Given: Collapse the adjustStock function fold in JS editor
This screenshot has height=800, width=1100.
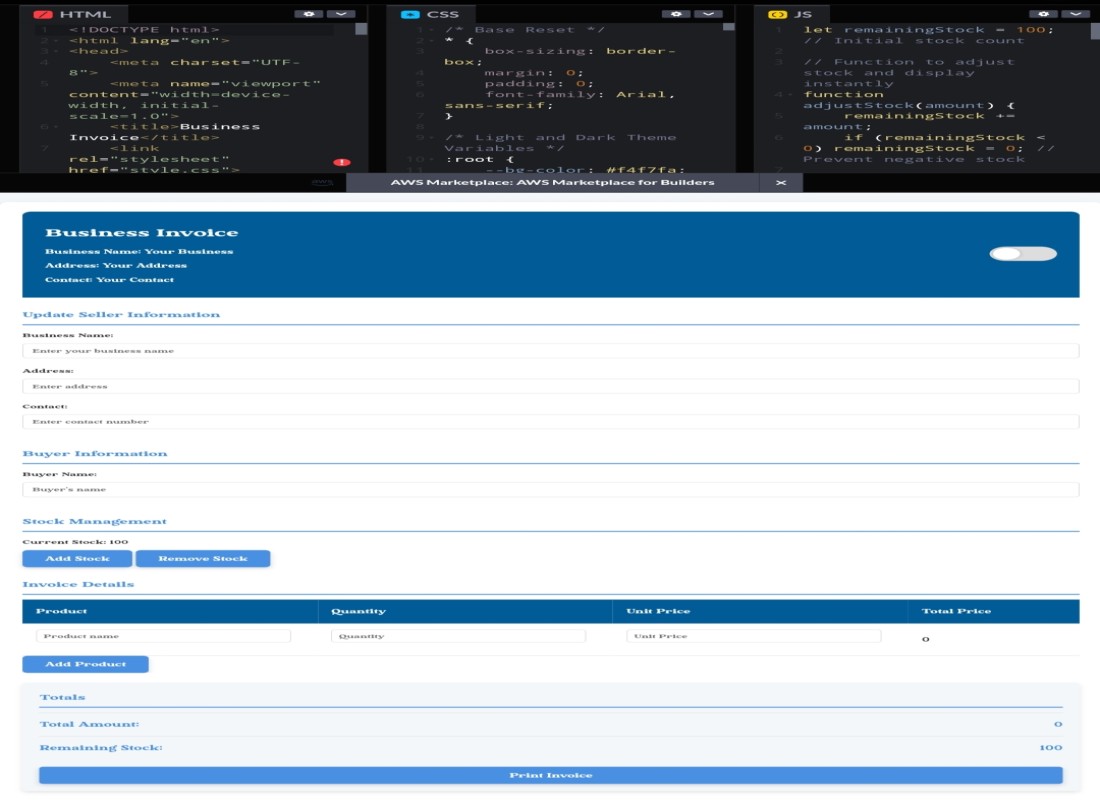Looking at the screenshot, I should coord(790,95).
